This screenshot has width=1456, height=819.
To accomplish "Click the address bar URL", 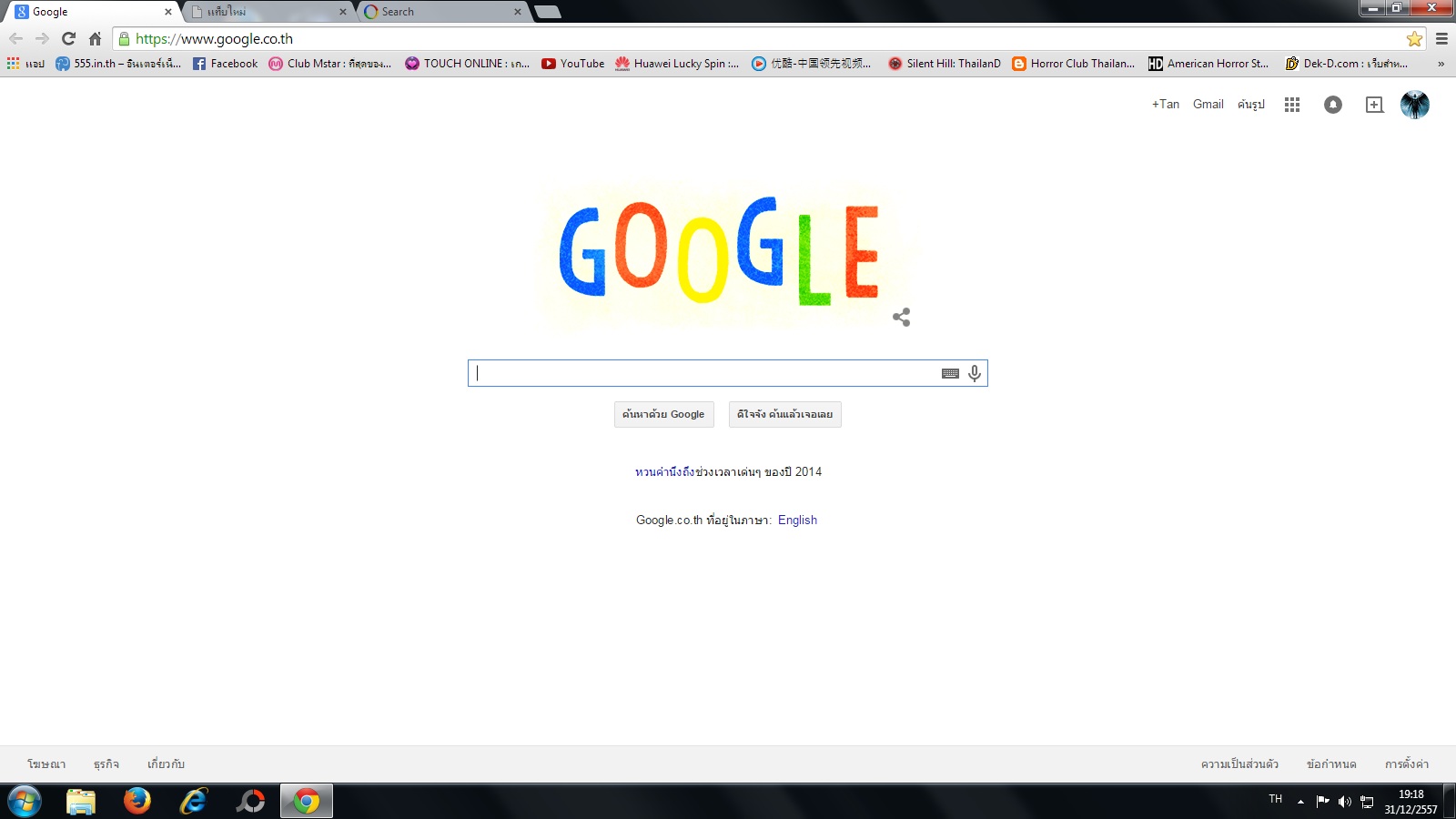I will tap(215, 39).
